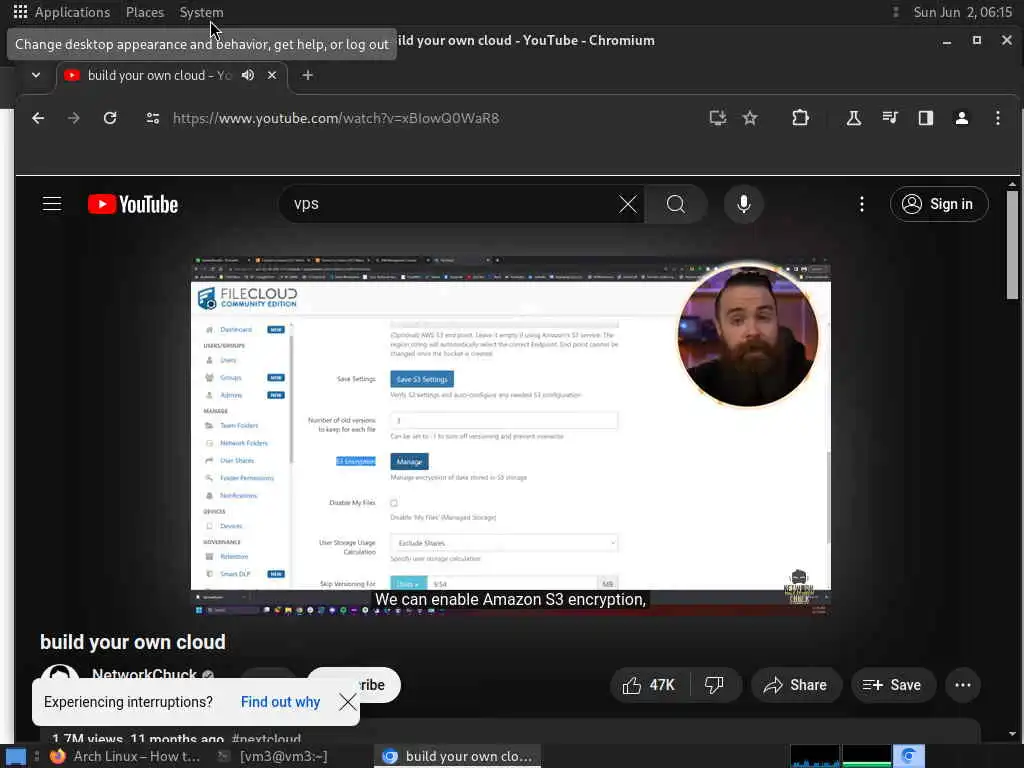Install app icon in address bar
Viewport: 1024px width, 768px height.
(718, 118)
